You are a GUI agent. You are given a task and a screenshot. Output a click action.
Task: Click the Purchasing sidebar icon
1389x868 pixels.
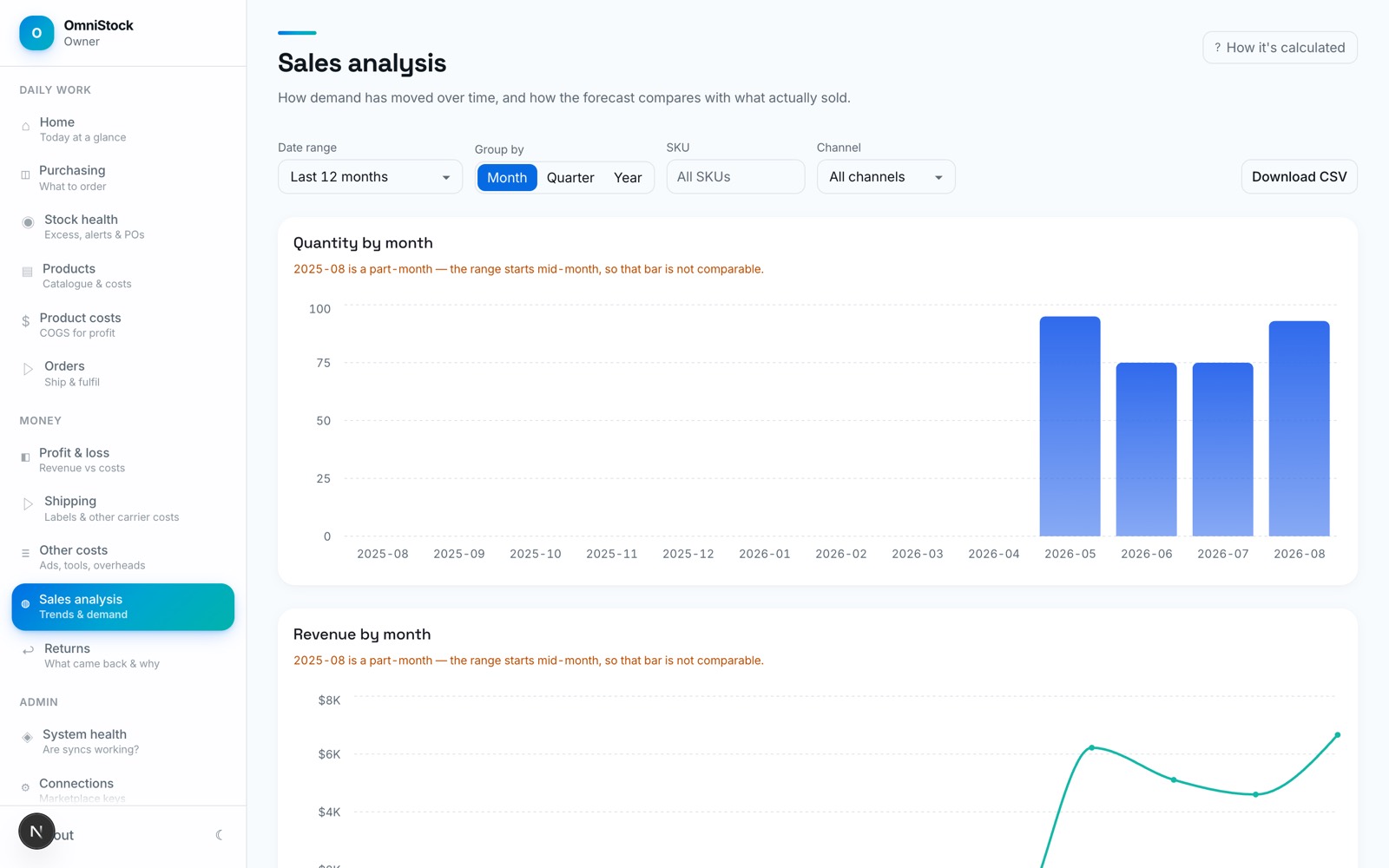[x=25, y=175]
